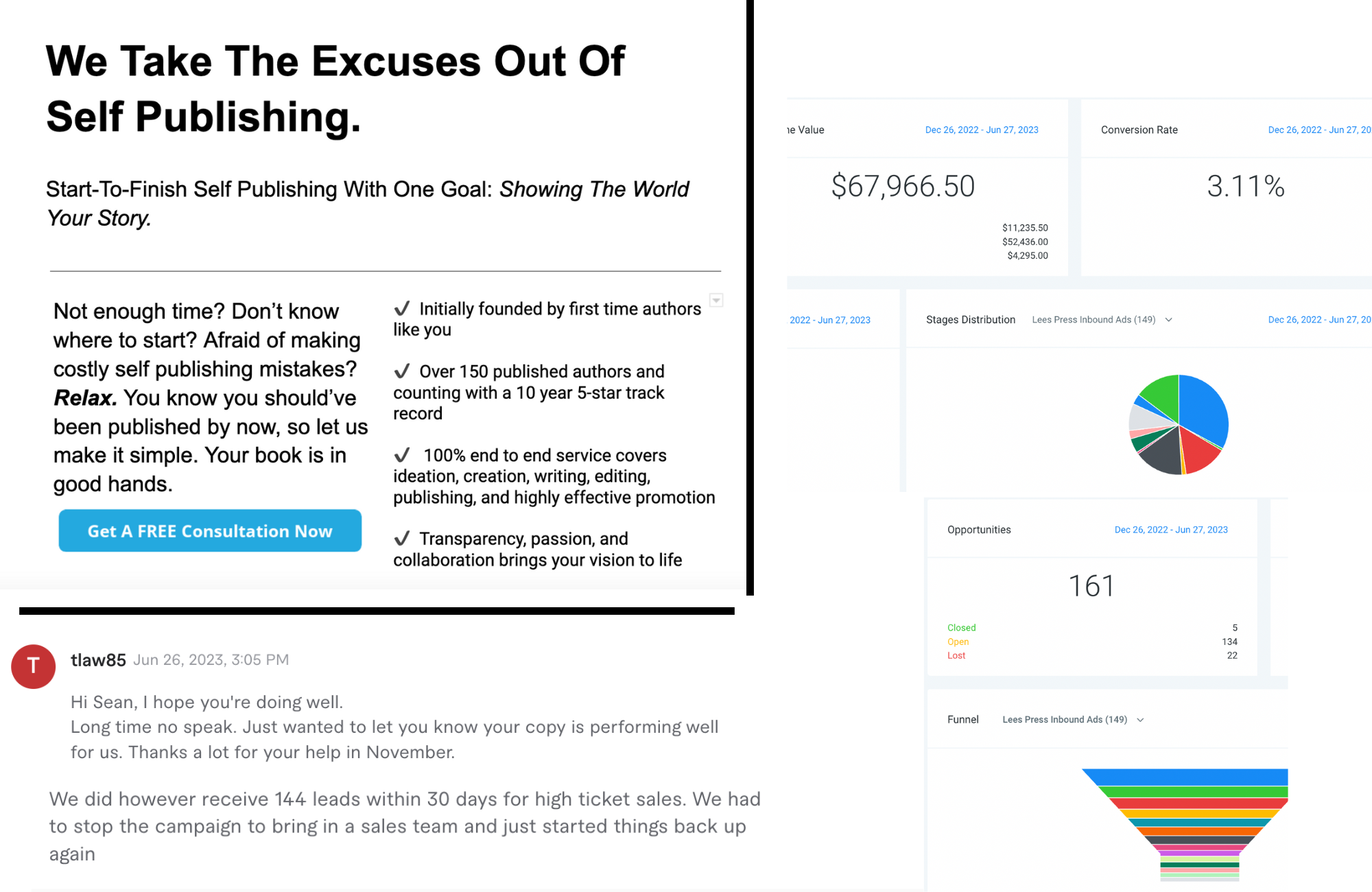Open the Value card date range
This screenshot has width=1372, height=892.
tap(982, 130)
